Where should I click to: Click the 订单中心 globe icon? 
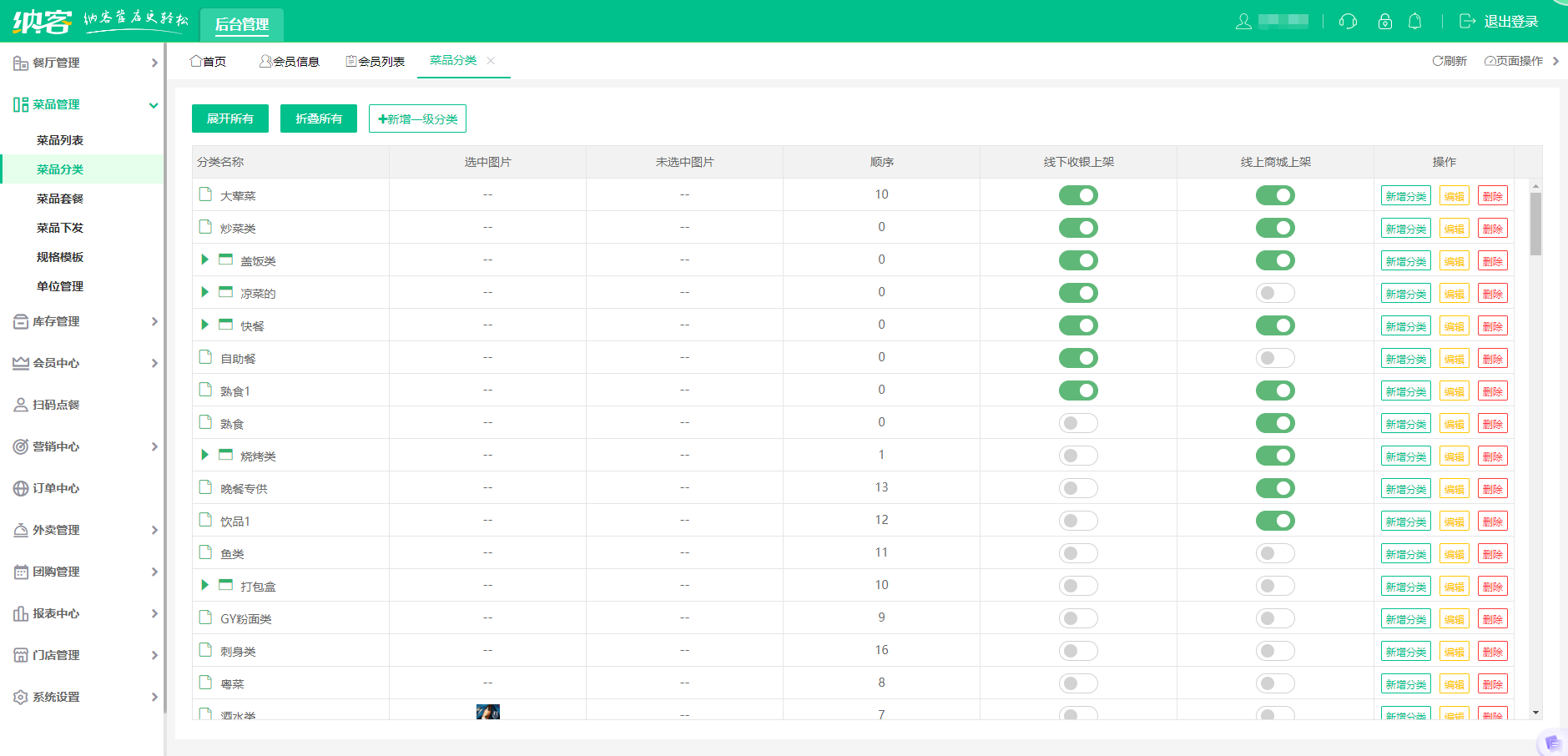pyautogui.click(x=21, y=488)
